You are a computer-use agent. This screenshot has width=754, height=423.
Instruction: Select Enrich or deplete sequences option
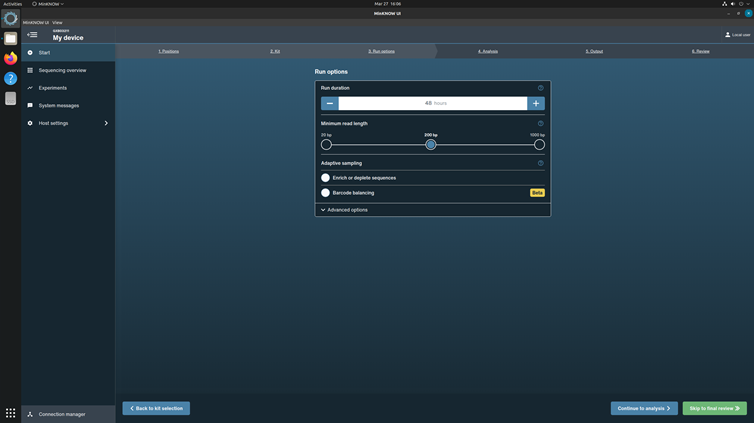pyautogui.click(x=326, y=178)
